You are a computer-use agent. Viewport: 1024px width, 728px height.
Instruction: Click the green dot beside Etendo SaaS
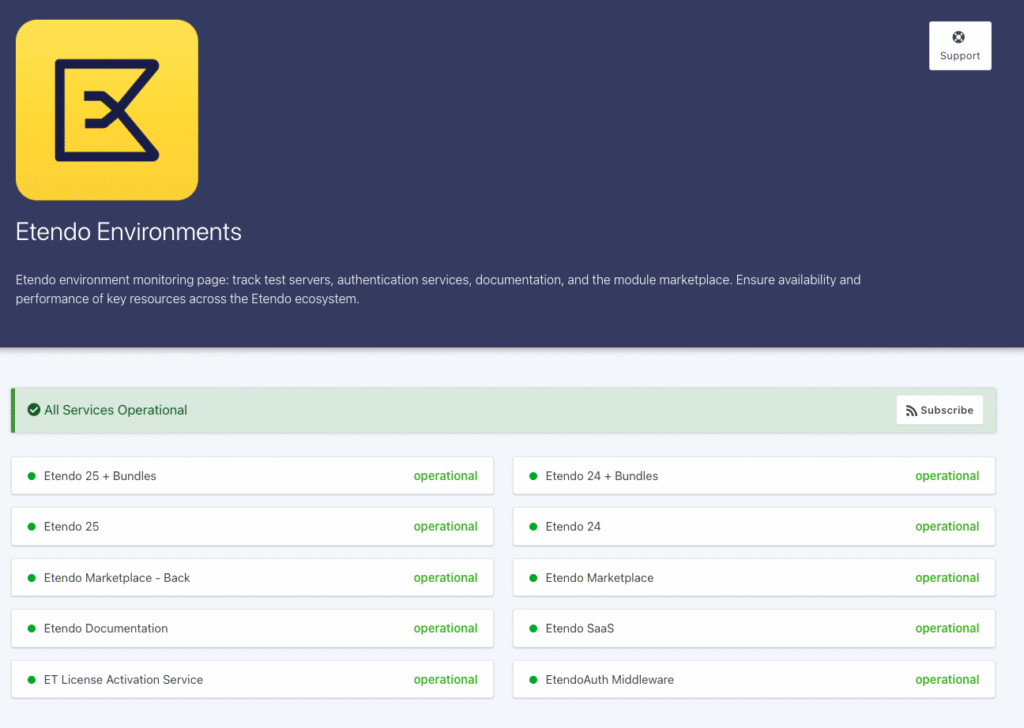(533, 628)
